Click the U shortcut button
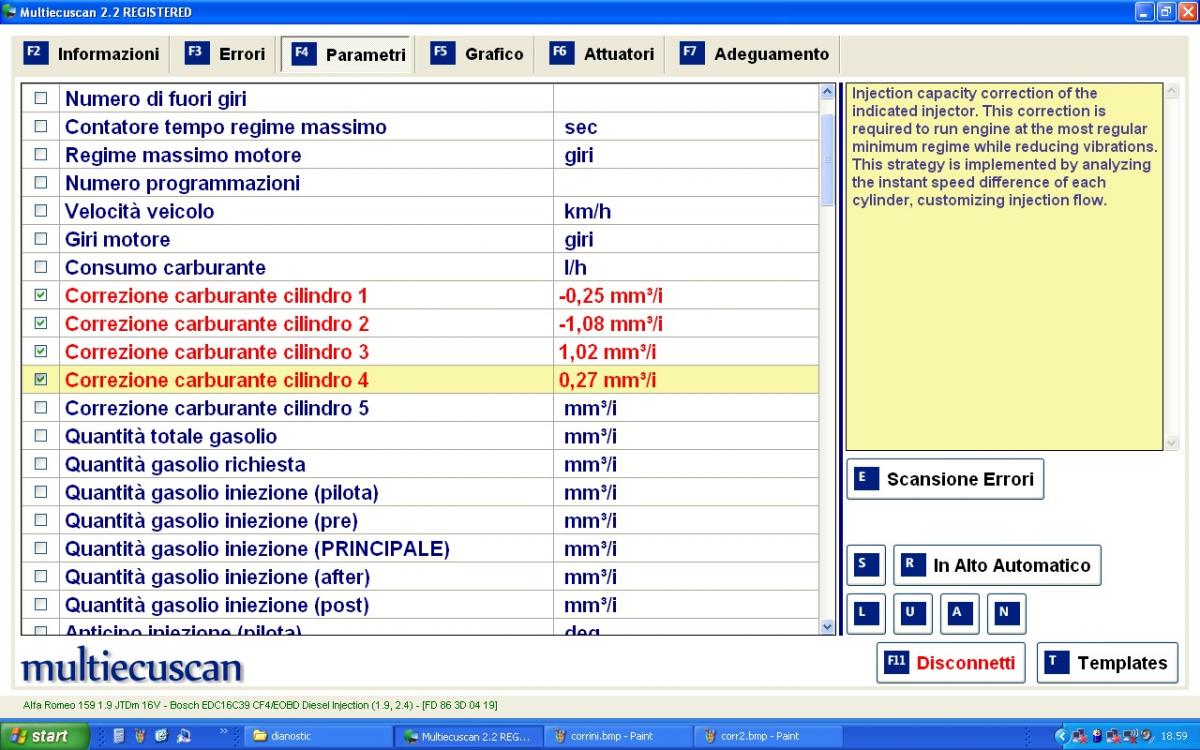 click(x=913, y=614)
